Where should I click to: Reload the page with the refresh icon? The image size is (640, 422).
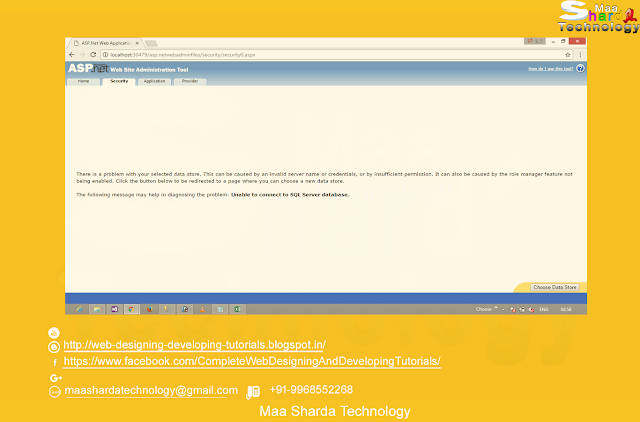[93, 55]
